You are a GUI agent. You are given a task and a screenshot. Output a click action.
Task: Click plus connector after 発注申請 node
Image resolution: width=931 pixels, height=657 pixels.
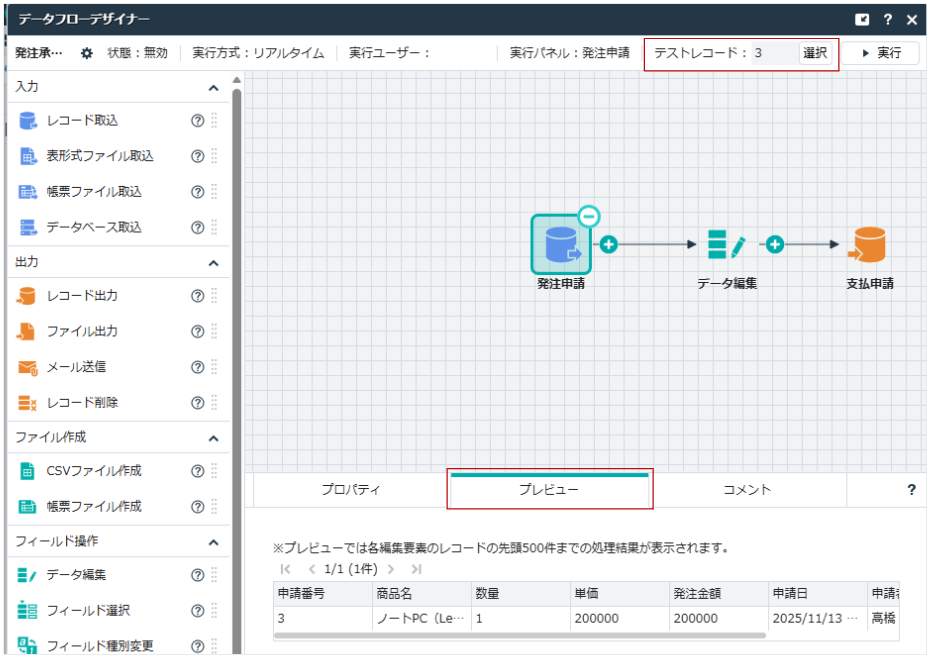608,244
